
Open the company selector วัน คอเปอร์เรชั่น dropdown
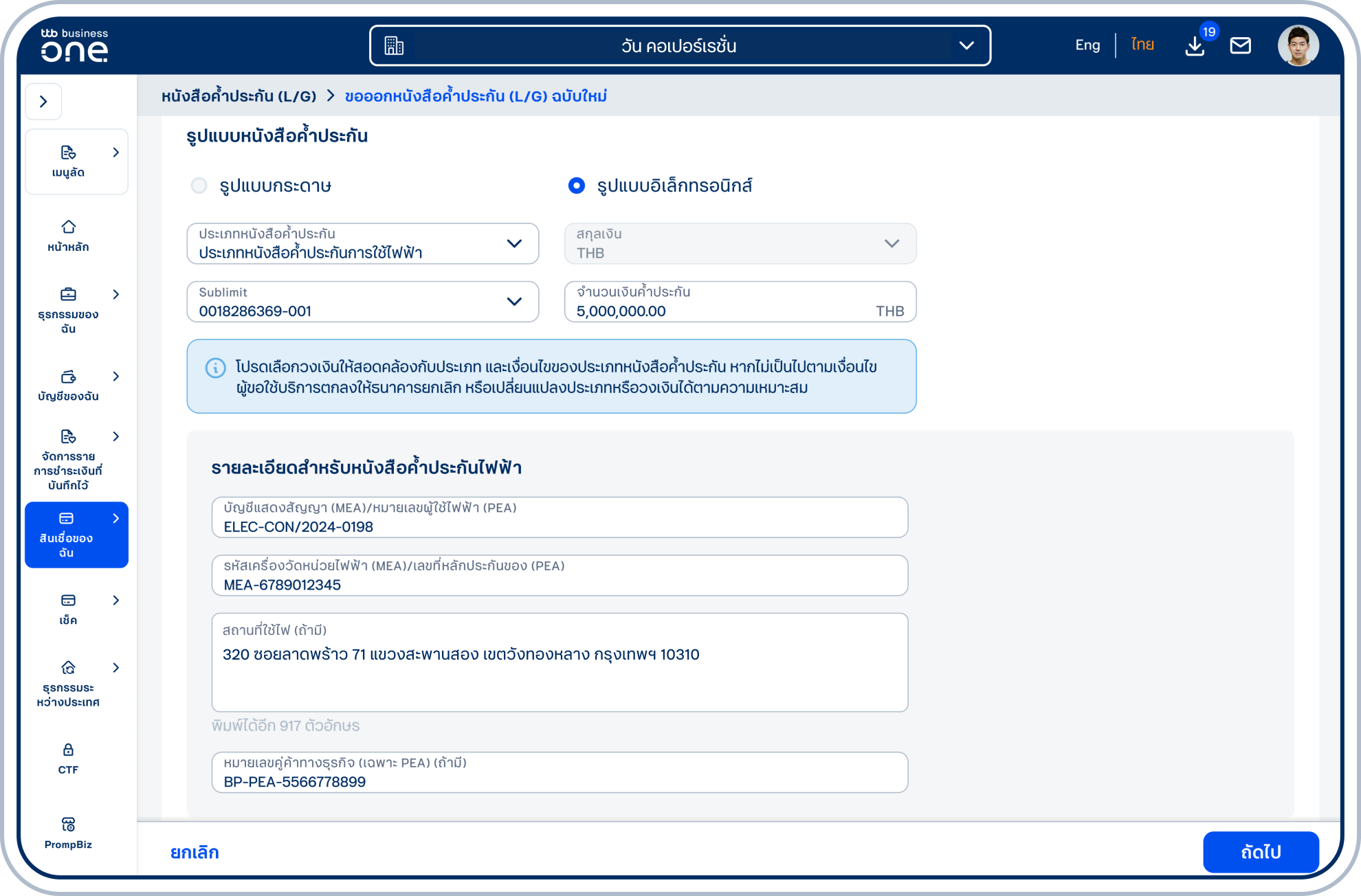tap(679, 46)
